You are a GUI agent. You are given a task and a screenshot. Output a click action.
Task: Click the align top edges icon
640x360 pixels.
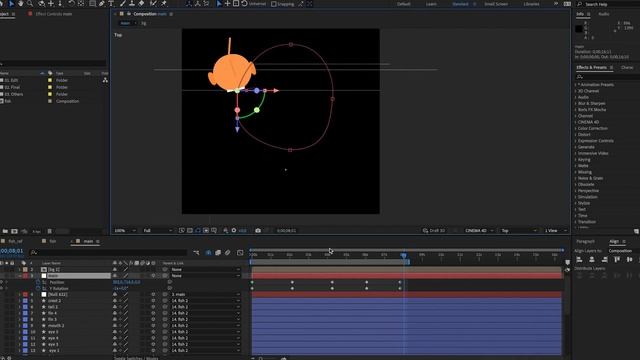click(617, 260)
